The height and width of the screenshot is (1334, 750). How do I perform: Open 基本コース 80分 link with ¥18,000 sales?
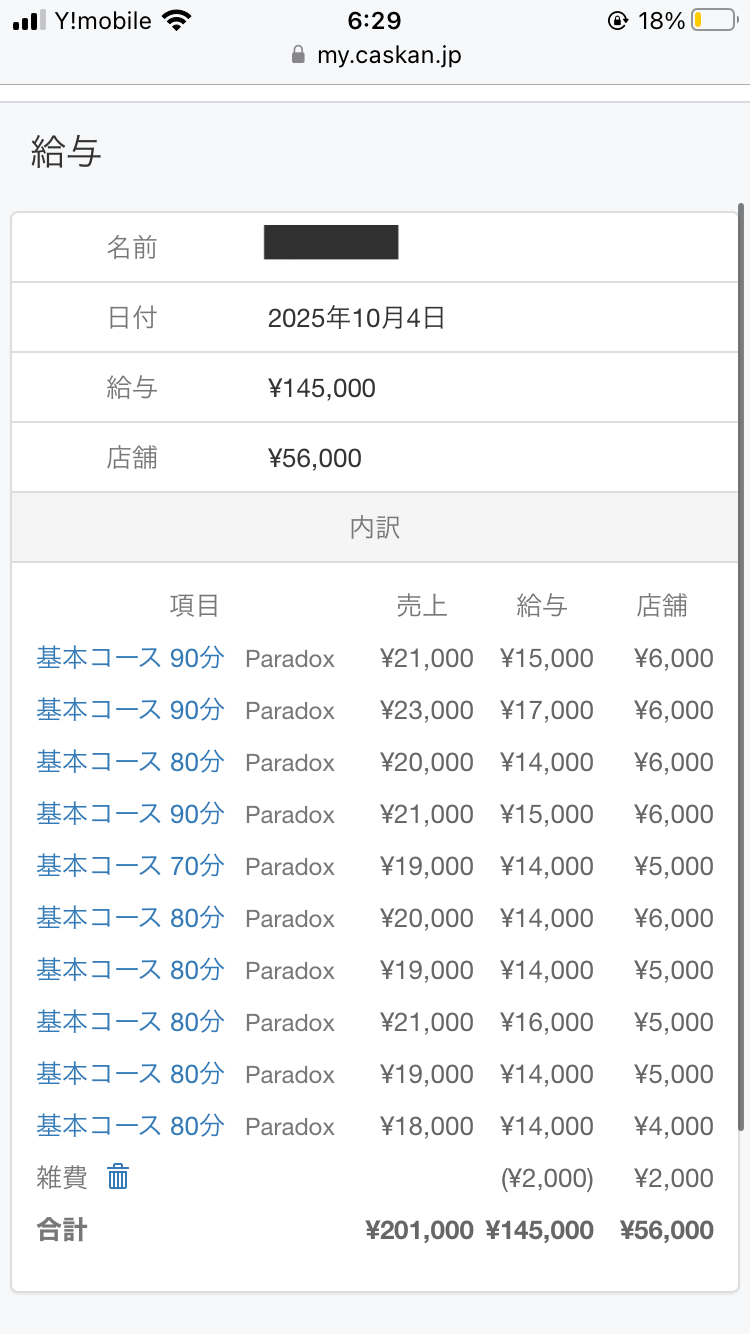pyautogui.click(x=130, y=1126)
